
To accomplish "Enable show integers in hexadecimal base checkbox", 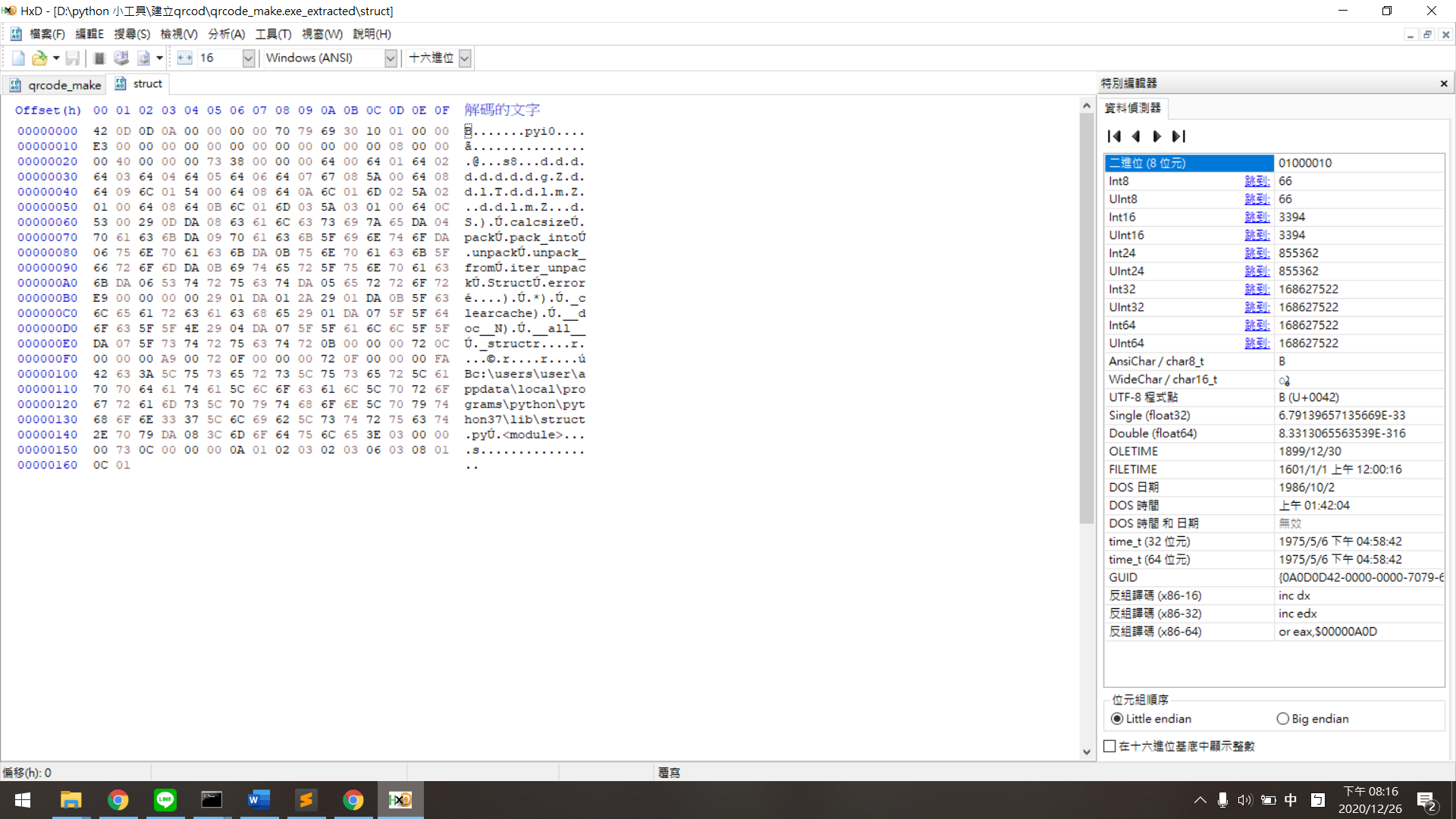I will (x=1110, y=746).
